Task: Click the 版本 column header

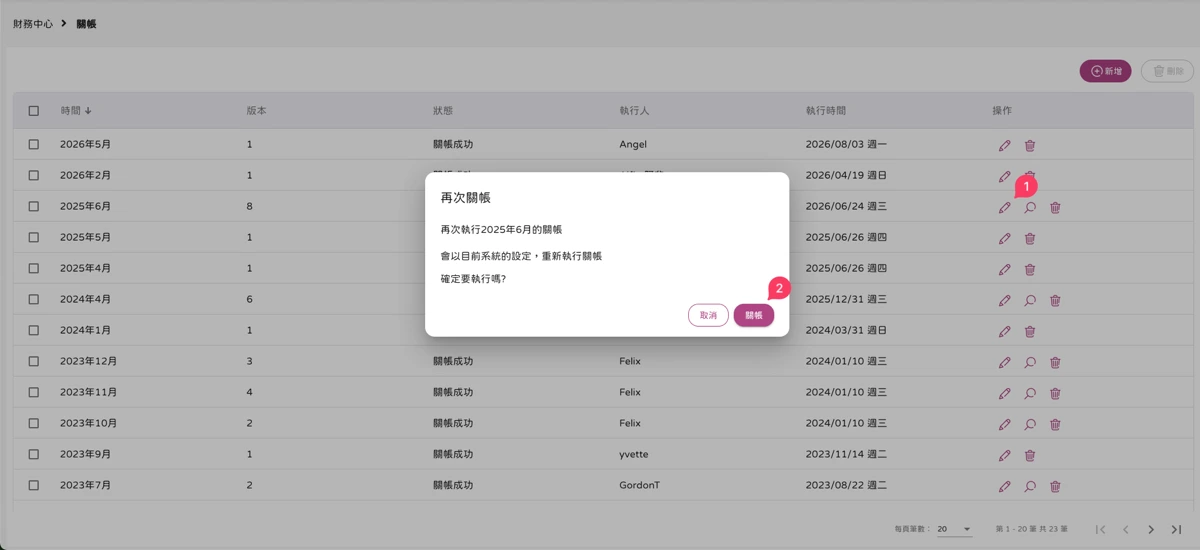Action: click(x=256, y=110)
